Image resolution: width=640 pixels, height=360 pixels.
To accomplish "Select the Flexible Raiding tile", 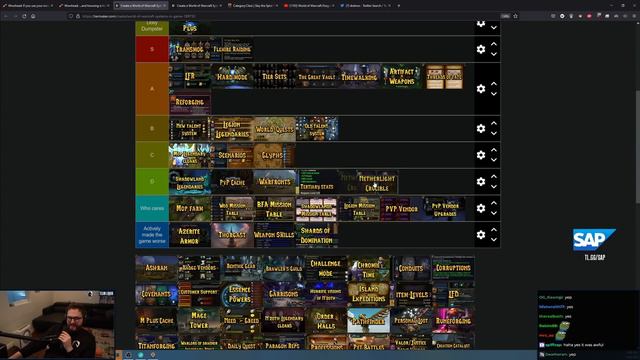I will 232,49.
